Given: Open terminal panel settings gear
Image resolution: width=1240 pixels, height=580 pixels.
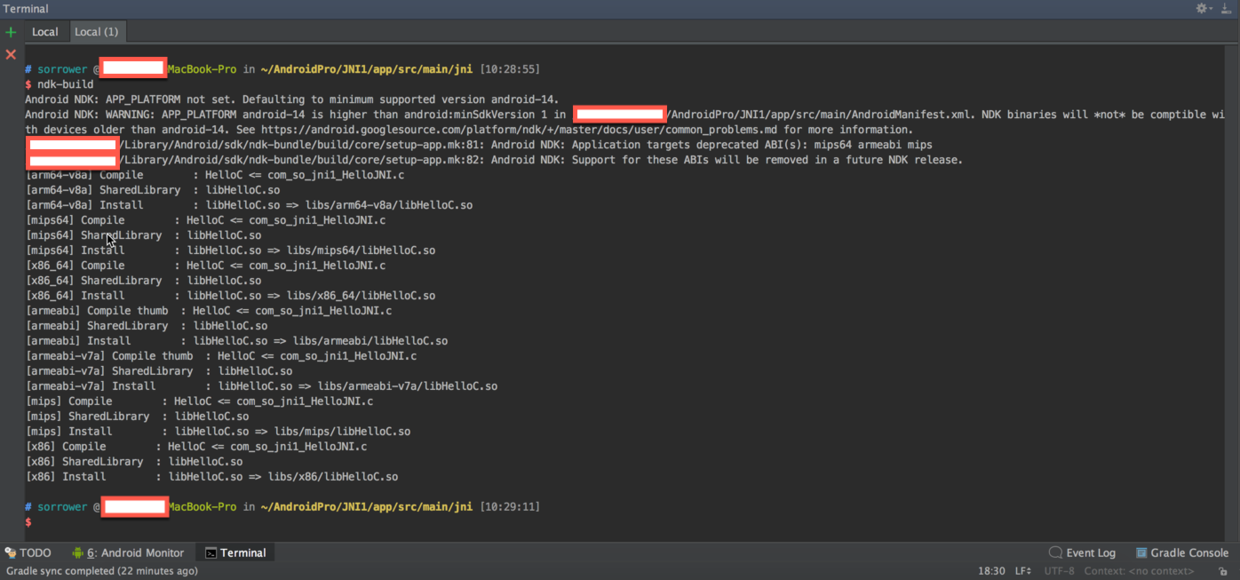Looking at the screenshot, I should (x=1202, y=8).
